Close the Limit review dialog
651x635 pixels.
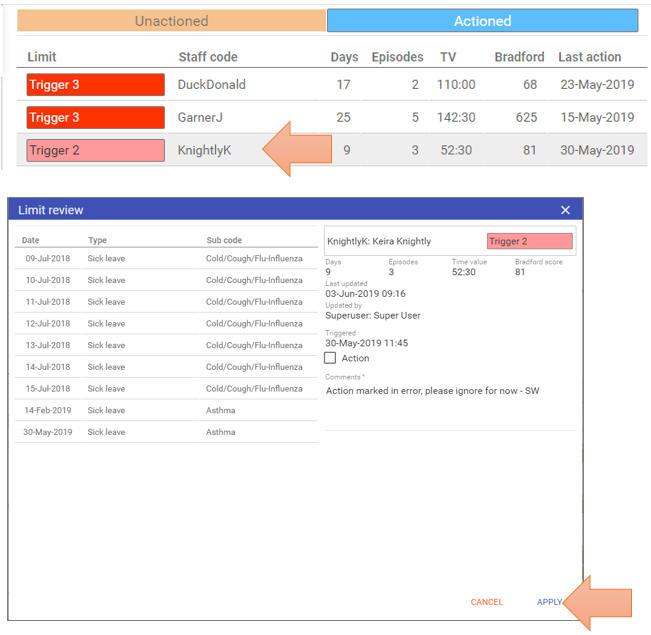coord(565,210)
